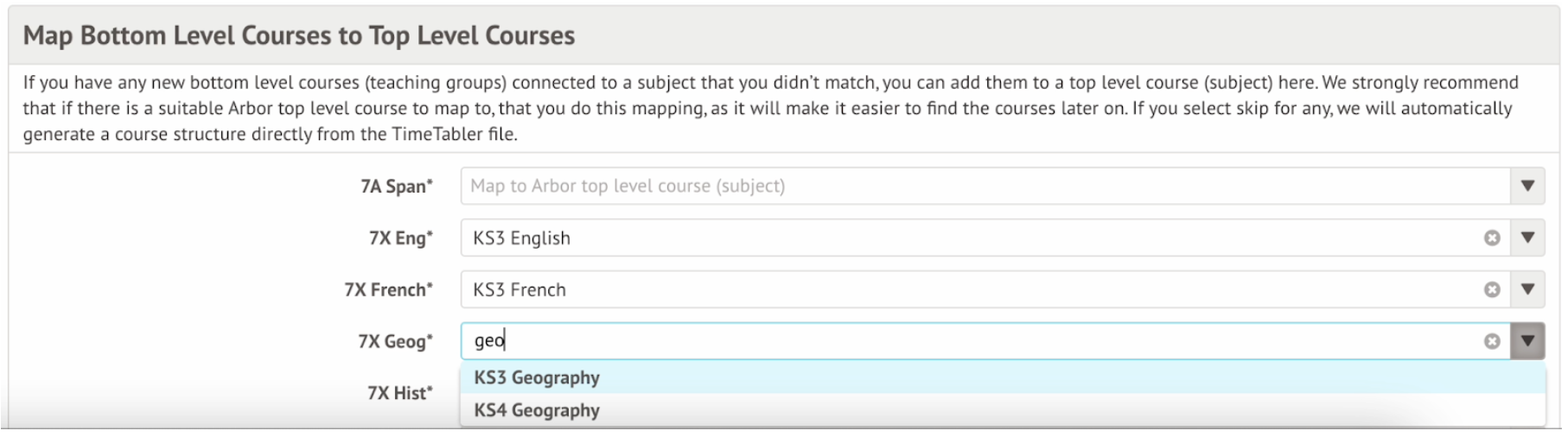This screenshot has height=437, width=1568.
Task: Click the 7X Eng label
Action: pos(400,238)
